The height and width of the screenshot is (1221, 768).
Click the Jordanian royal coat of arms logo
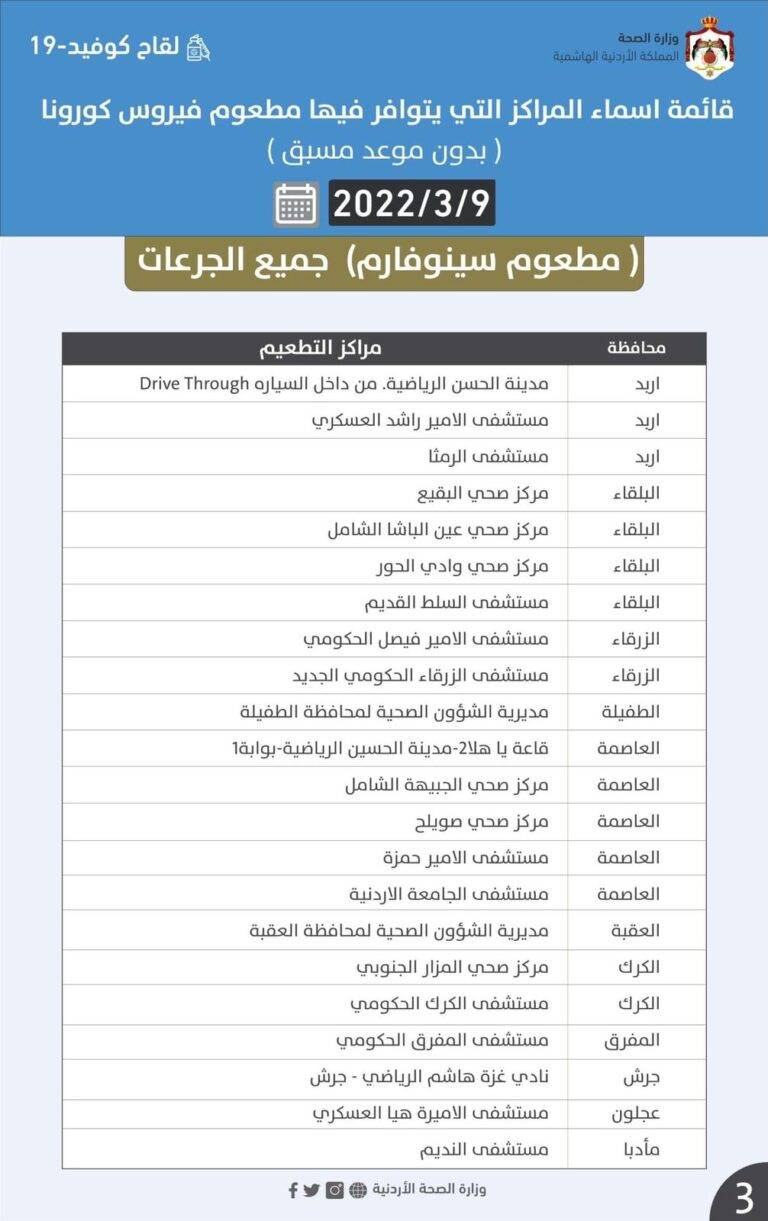coord(711,46)
